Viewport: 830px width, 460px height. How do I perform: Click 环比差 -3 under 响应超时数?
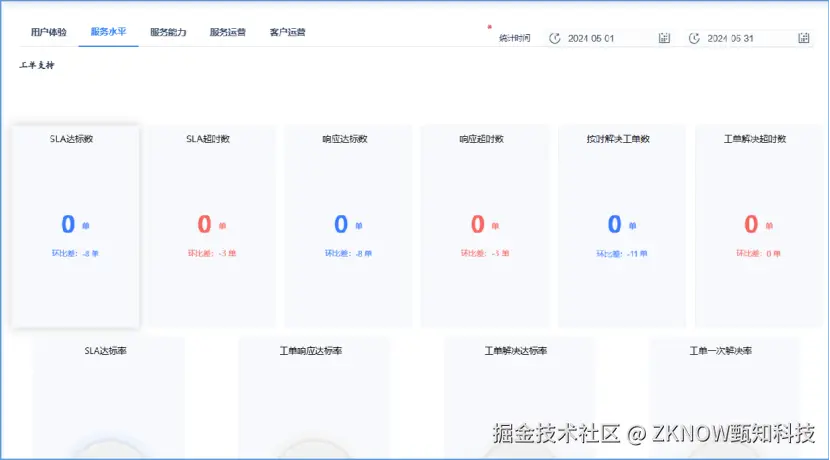485,254
